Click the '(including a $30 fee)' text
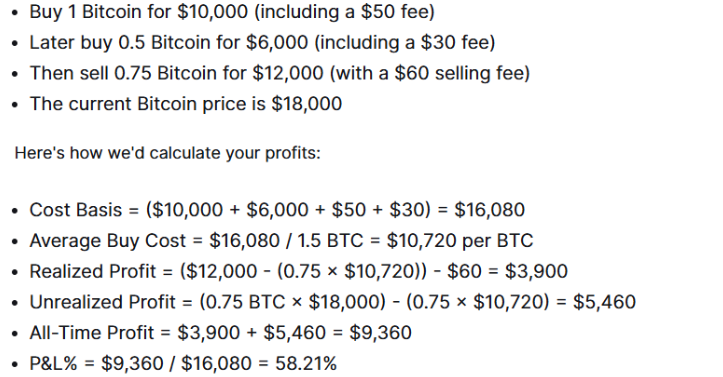Viewport: 723px width, 377px height. click(404, 42)
